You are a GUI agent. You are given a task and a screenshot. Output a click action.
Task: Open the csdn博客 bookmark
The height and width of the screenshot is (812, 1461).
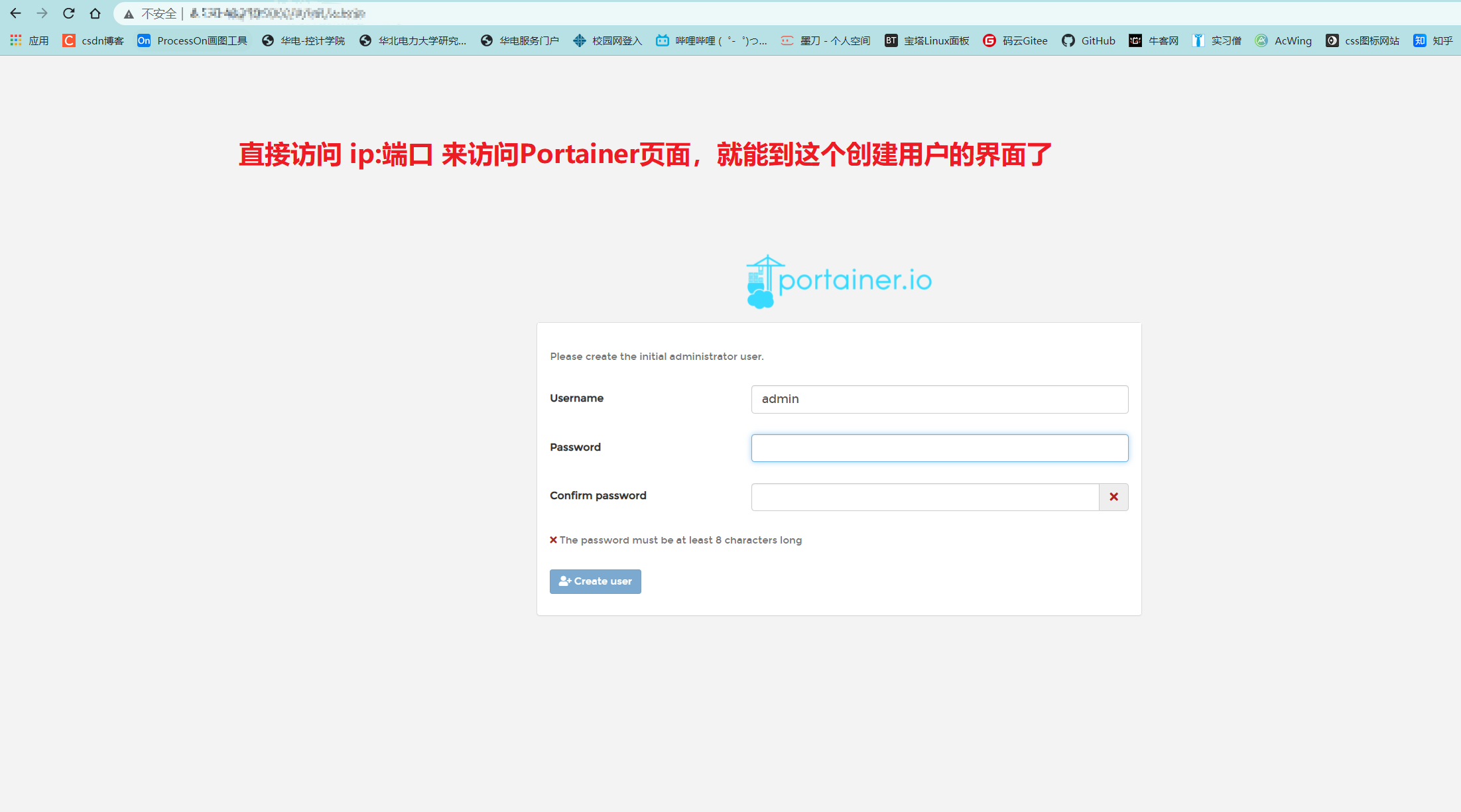pyautogui.click(x=93, y=40)
